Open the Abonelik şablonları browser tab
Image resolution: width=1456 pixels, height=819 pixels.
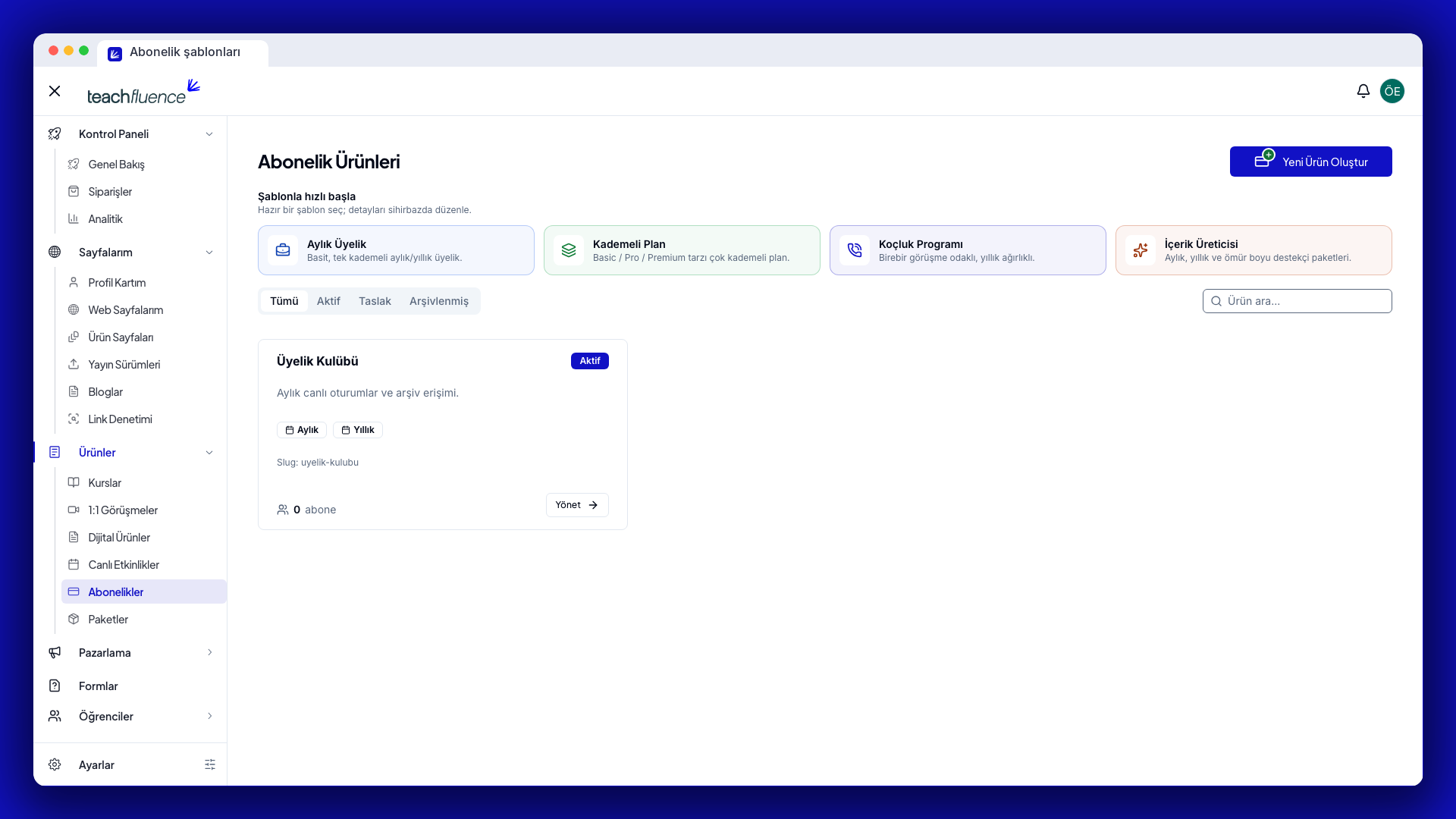tap(183, 52)
